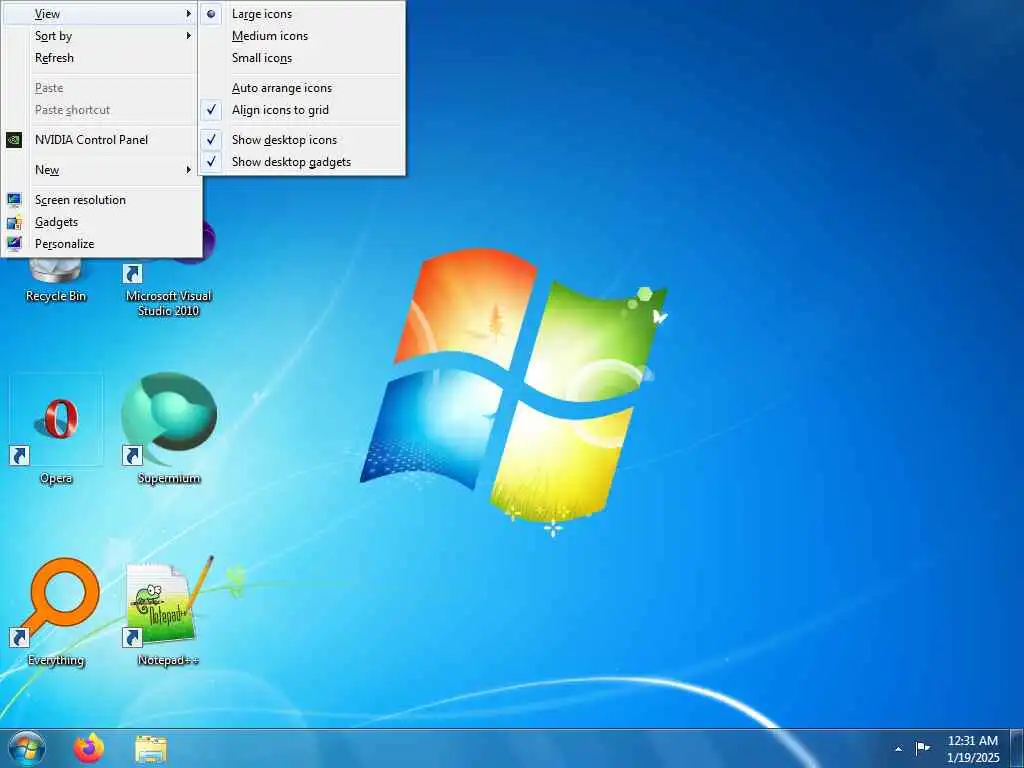The height and width of the screenshot is (768, 1024).
Task: Open the Windows Start orb
Action: coord(27,748)
